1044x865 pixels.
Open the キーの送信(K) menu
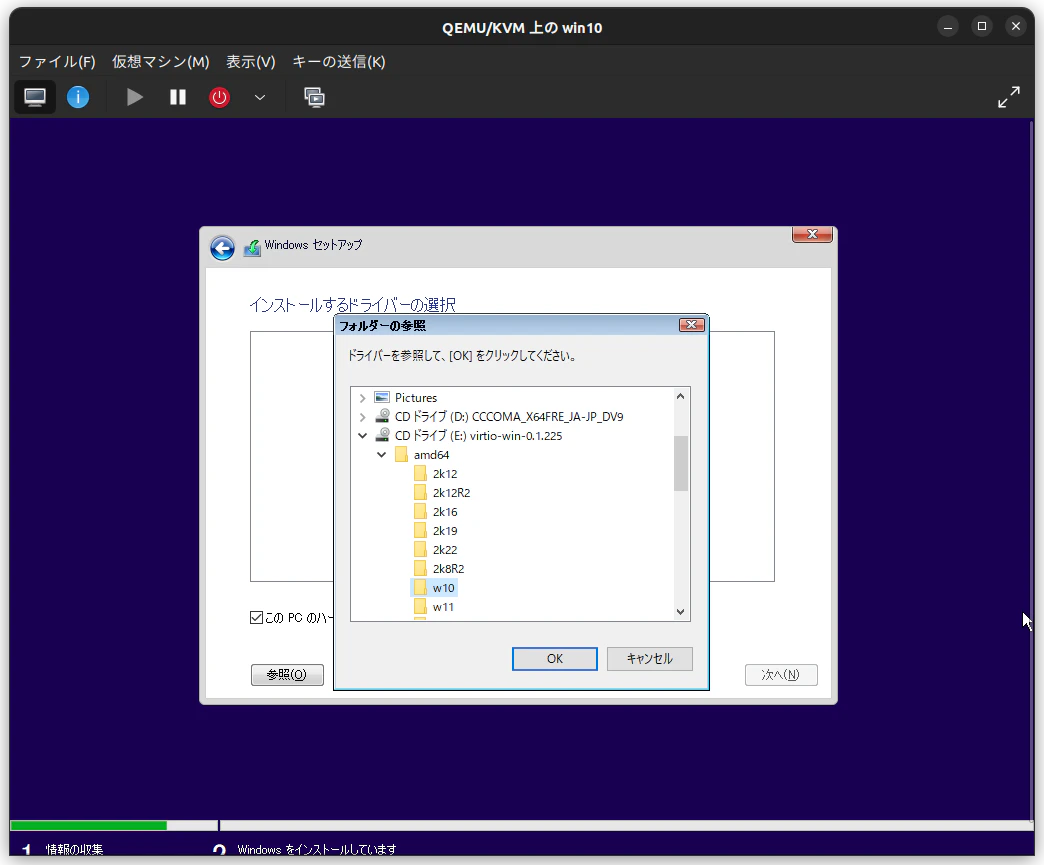click(x=339, y=62)
